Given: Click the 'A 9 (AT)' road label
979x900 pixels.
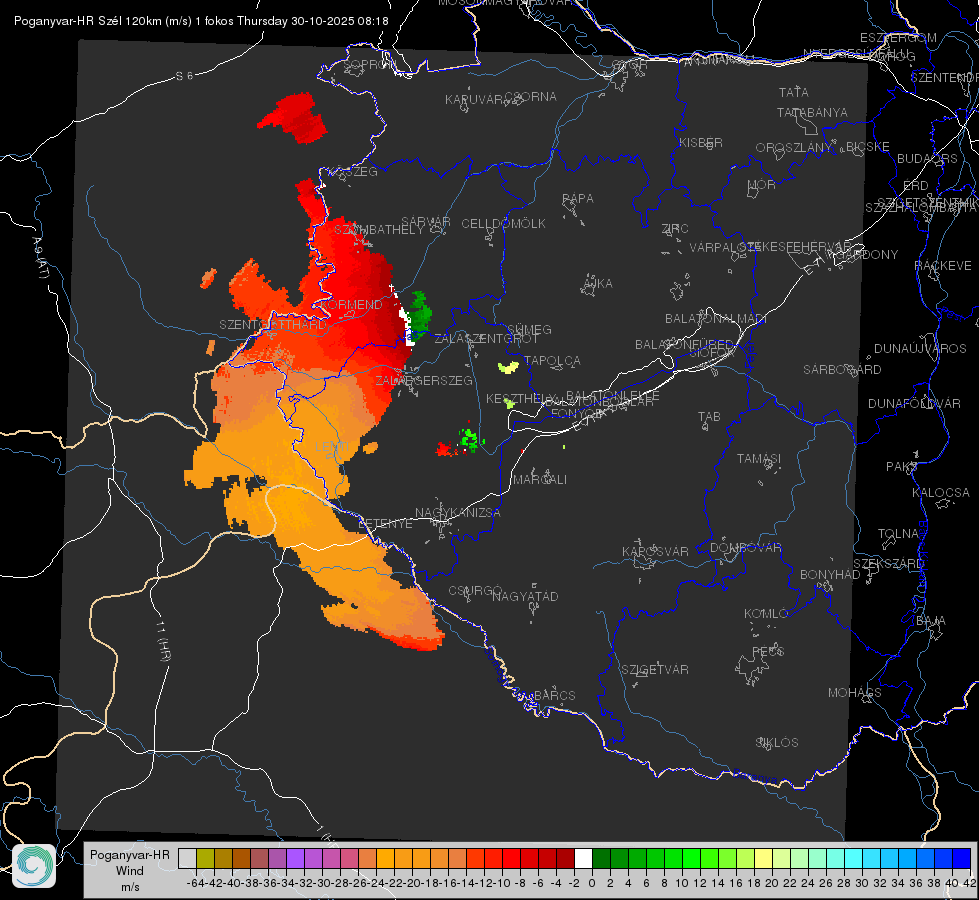Looking at the screenshot, I should (41, 258).
